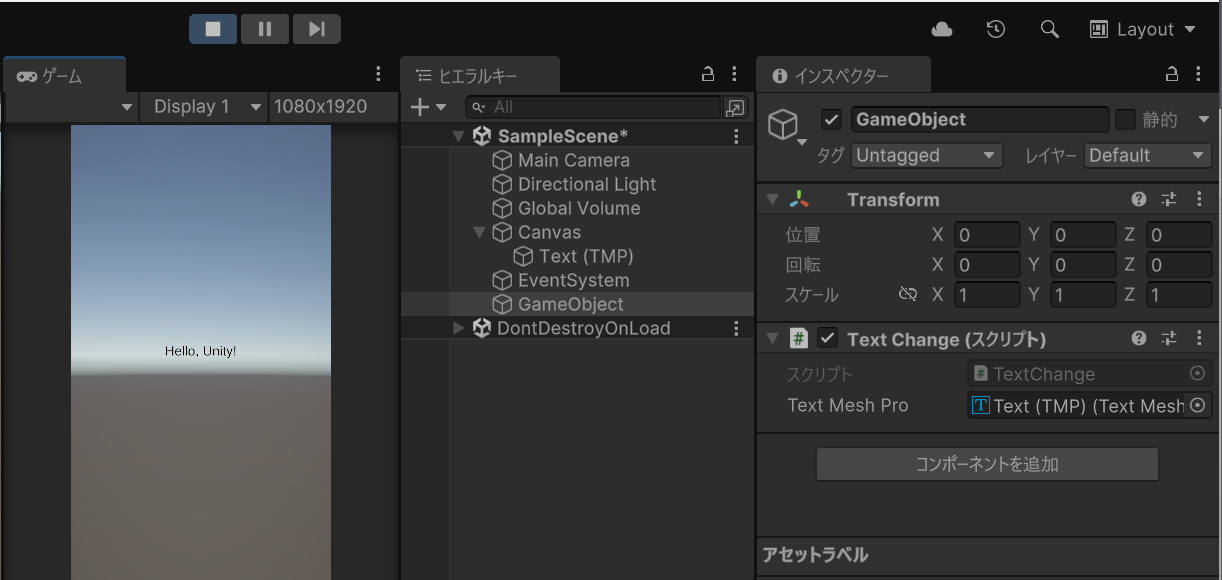This screenshot has height=580, width=1222.
Task: Pause play mode
Action: tap(264, 28)
